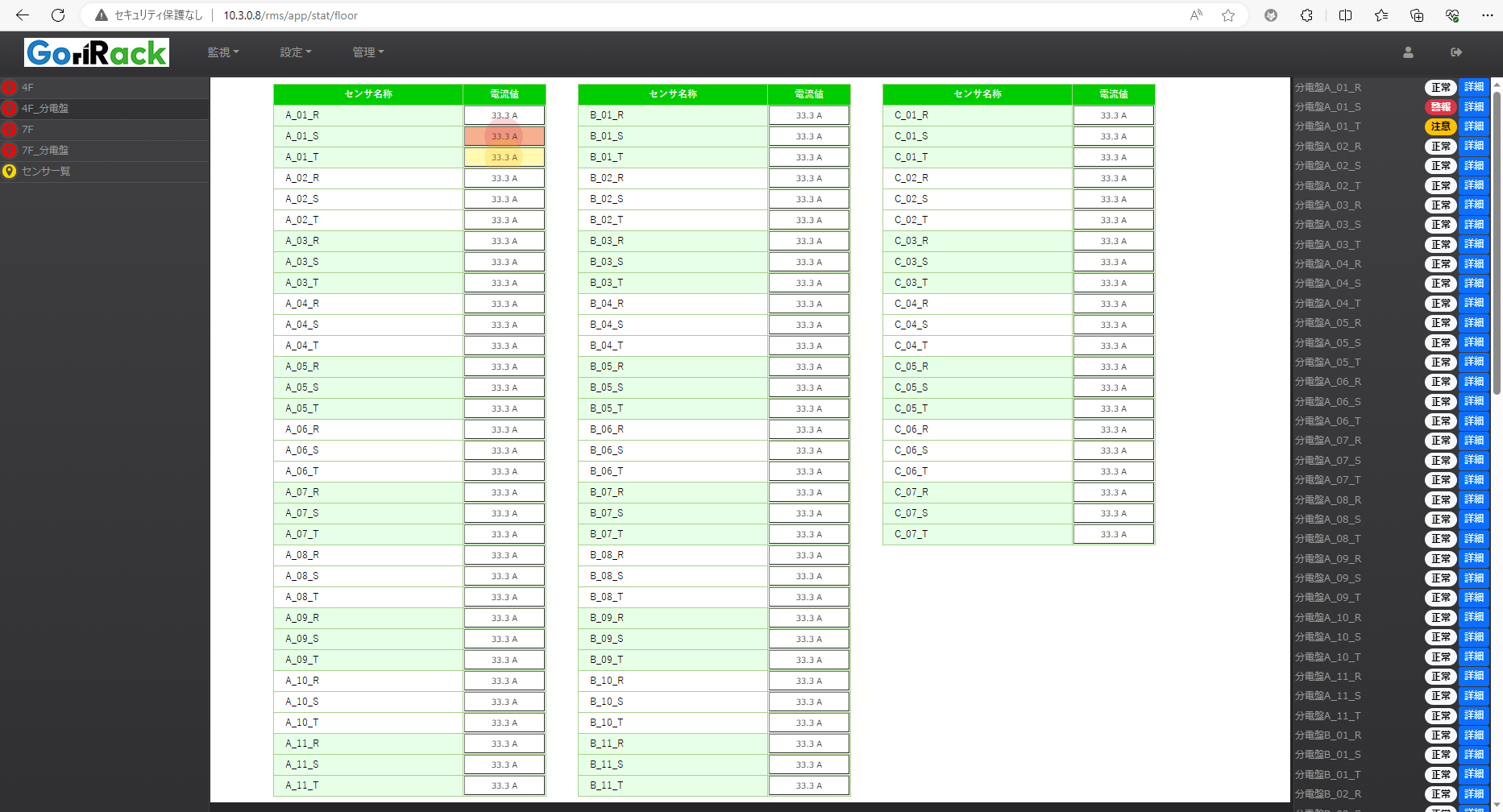
Task: Click the scrollbar up arrow at top right
Action: point(1497,83)
